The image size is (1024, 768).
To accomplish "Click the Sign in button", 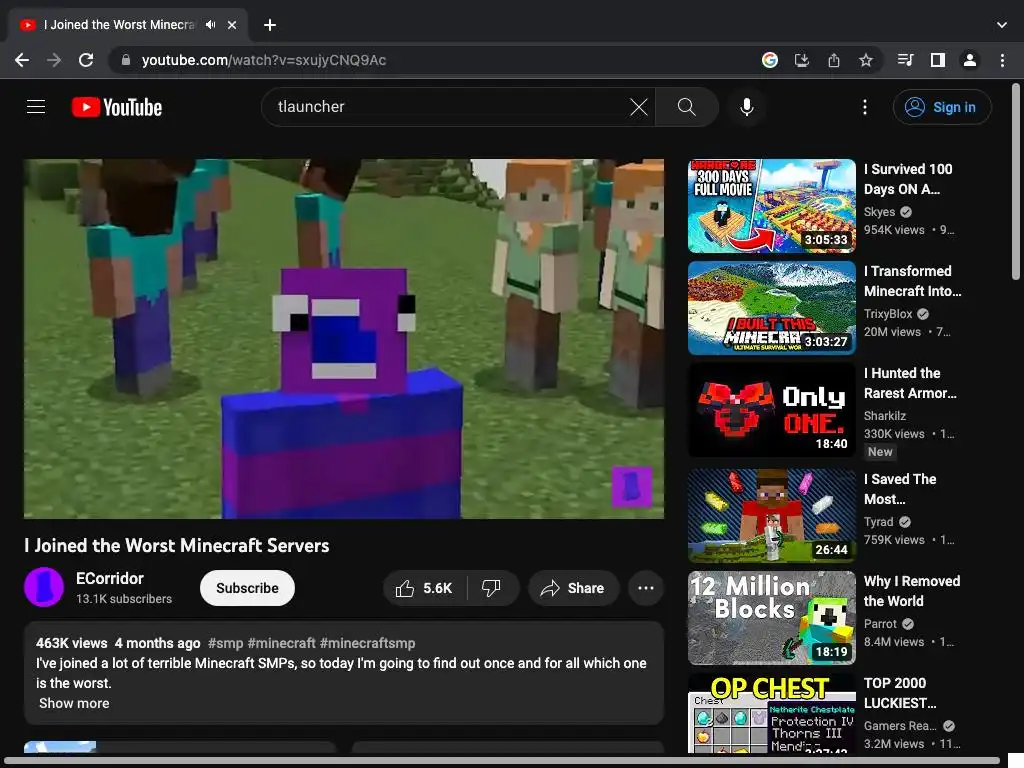I will (x=942, y=107).
